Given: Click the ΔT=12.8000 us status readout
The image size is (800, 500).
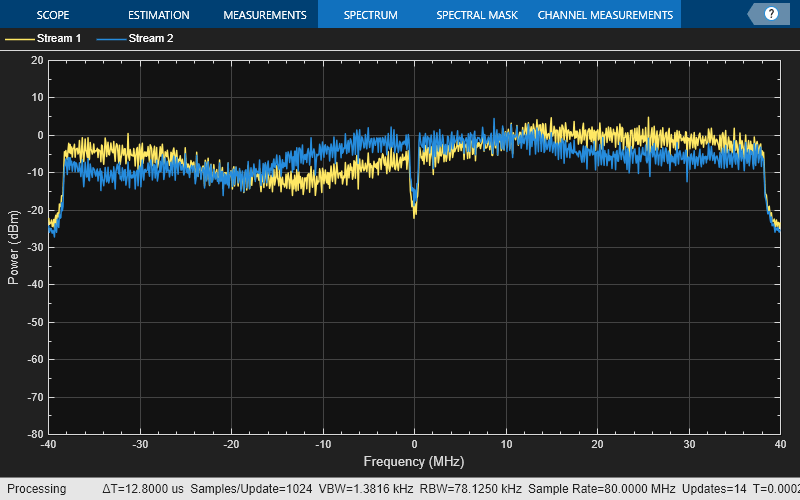Looking at the screenshot, I should (142, 489).
